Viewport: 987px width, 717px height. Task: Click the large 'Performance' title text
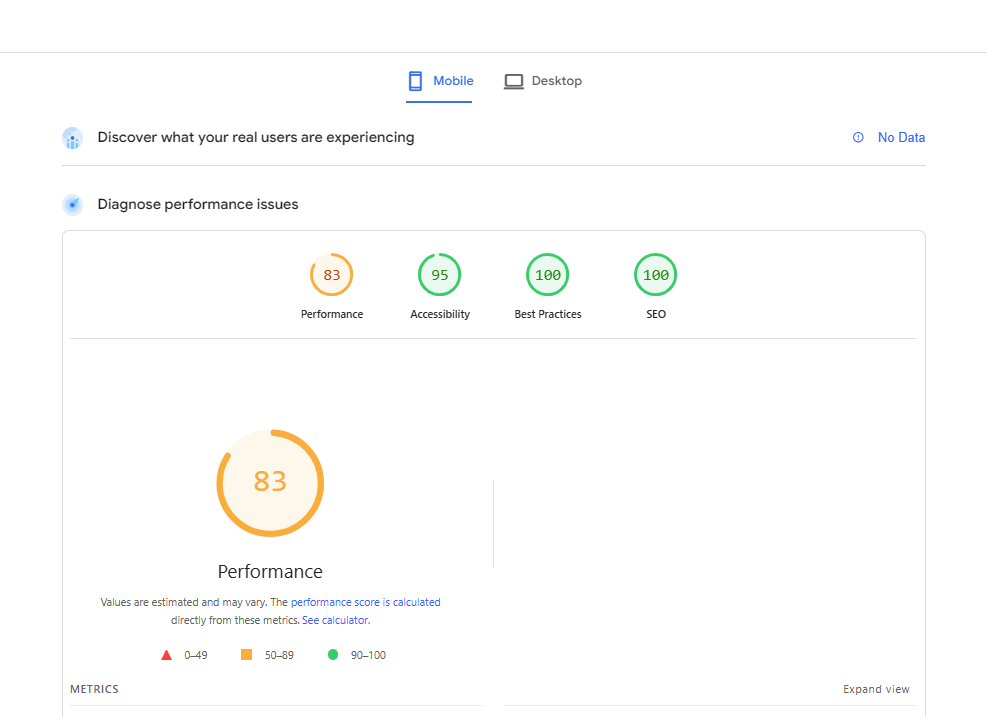pos(270,572)
